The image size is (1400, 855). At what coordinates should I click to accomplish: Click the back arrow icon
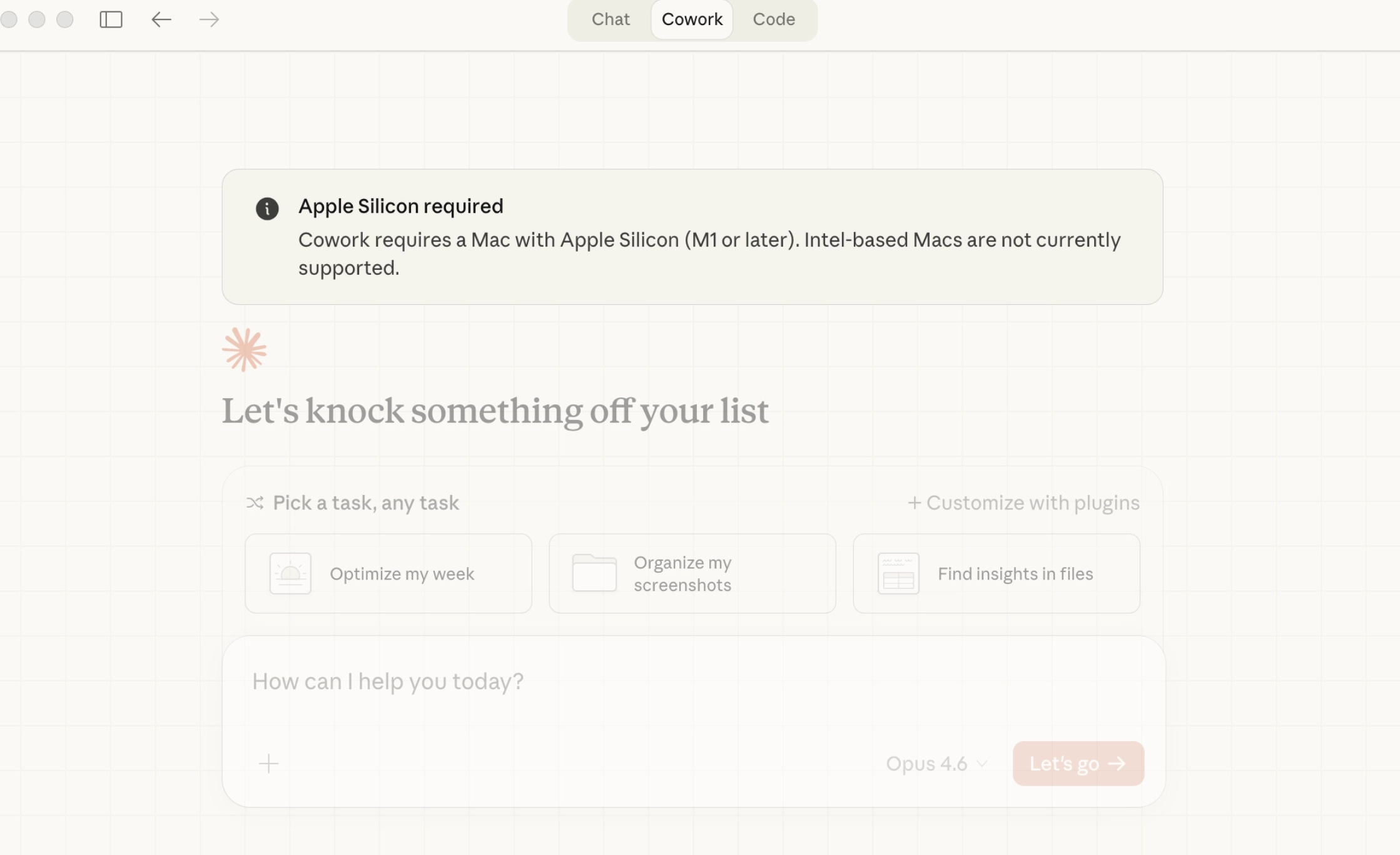tap(161, 19)
